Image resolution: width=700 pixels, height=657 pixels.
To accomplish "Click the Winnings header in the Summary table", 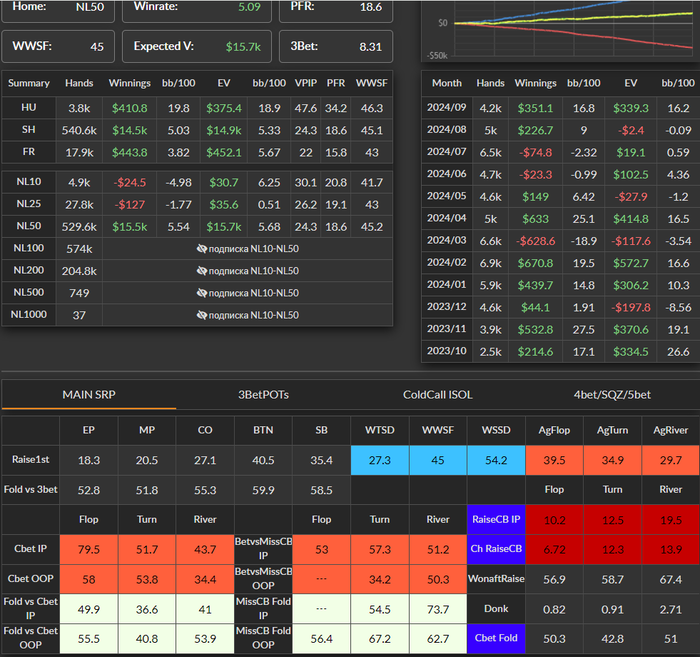I will coord(129,83).
